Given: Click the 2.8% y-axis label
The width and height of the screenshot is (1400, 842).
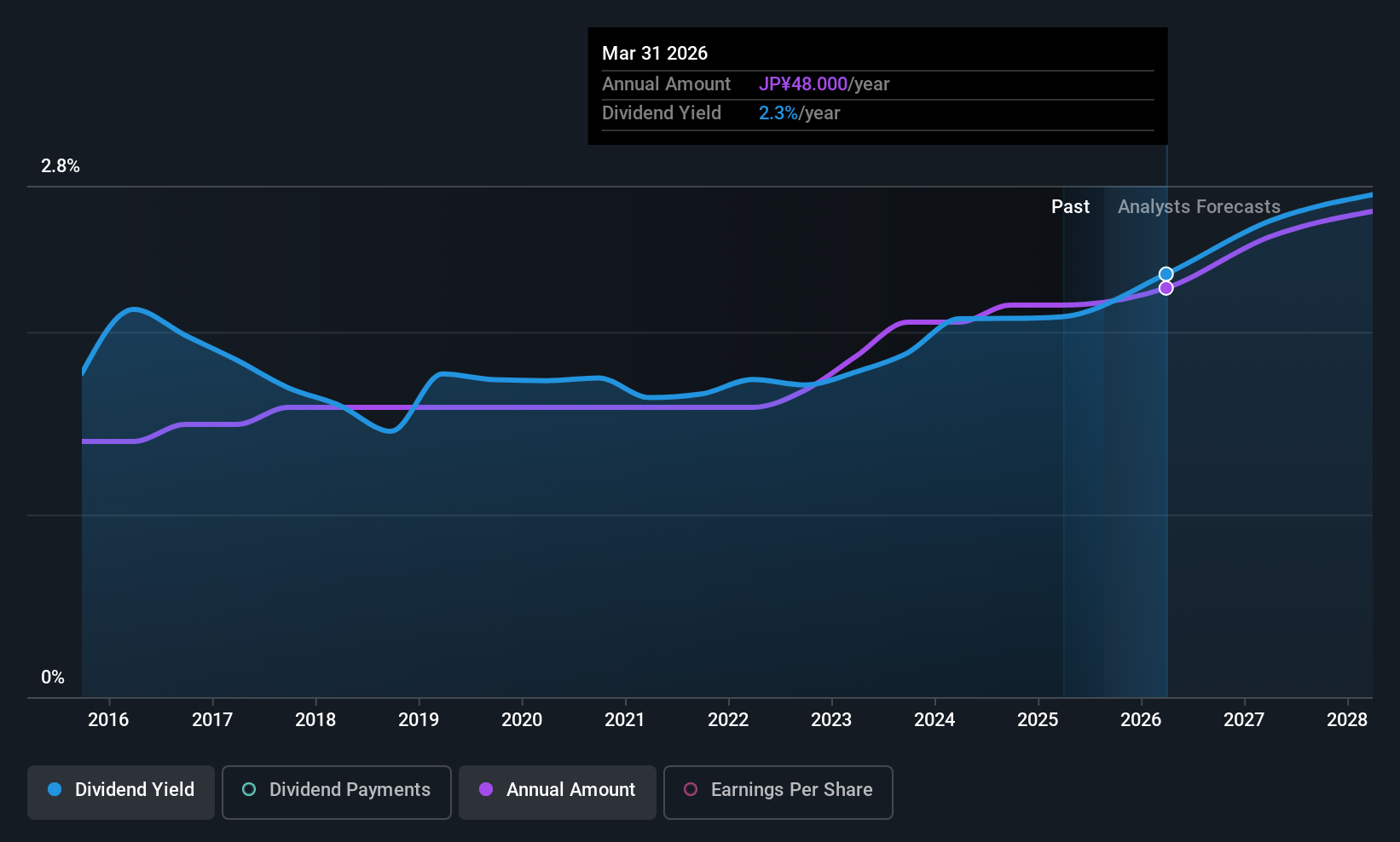Looking at the screenshot, I should [x=61, y=166].
